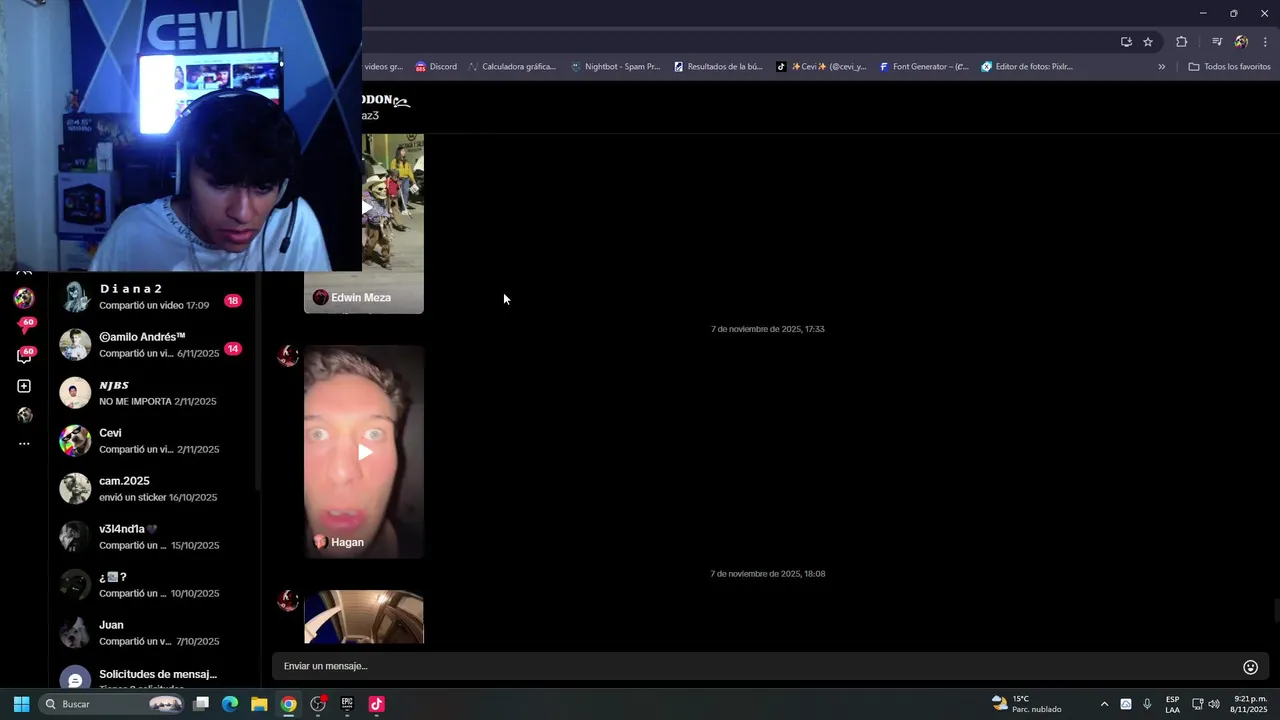Open Cevi (@cevi_y... TikTok bookmark
Image resolution: width=1280 pixels, height=720 pixels.
tap(821, 67)
